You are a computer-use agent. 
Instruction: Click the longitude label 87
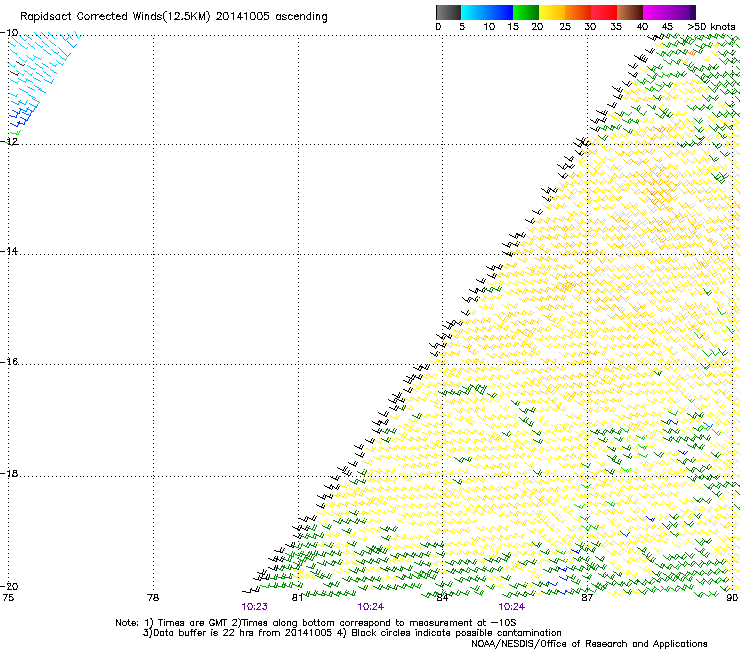(587, 598)
